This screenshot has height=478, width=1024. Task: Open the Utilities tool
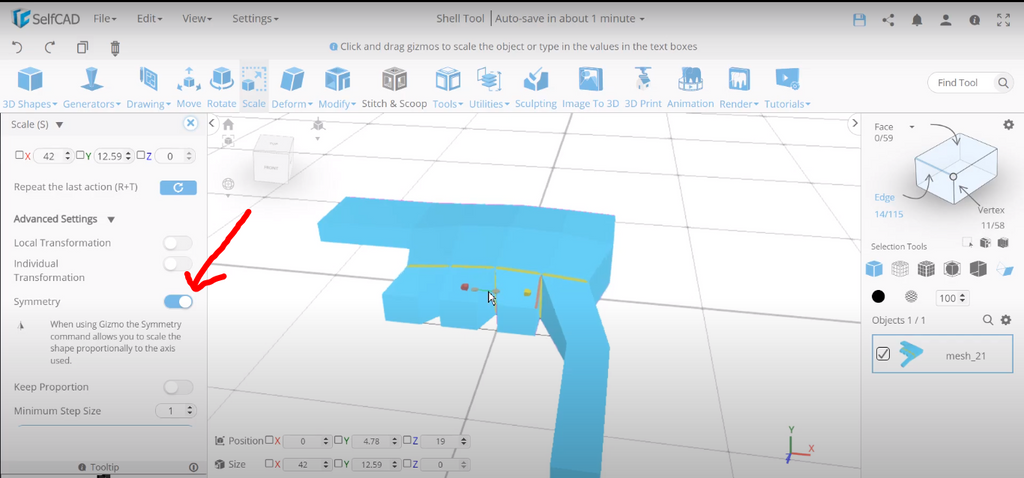tap(489, 88)
